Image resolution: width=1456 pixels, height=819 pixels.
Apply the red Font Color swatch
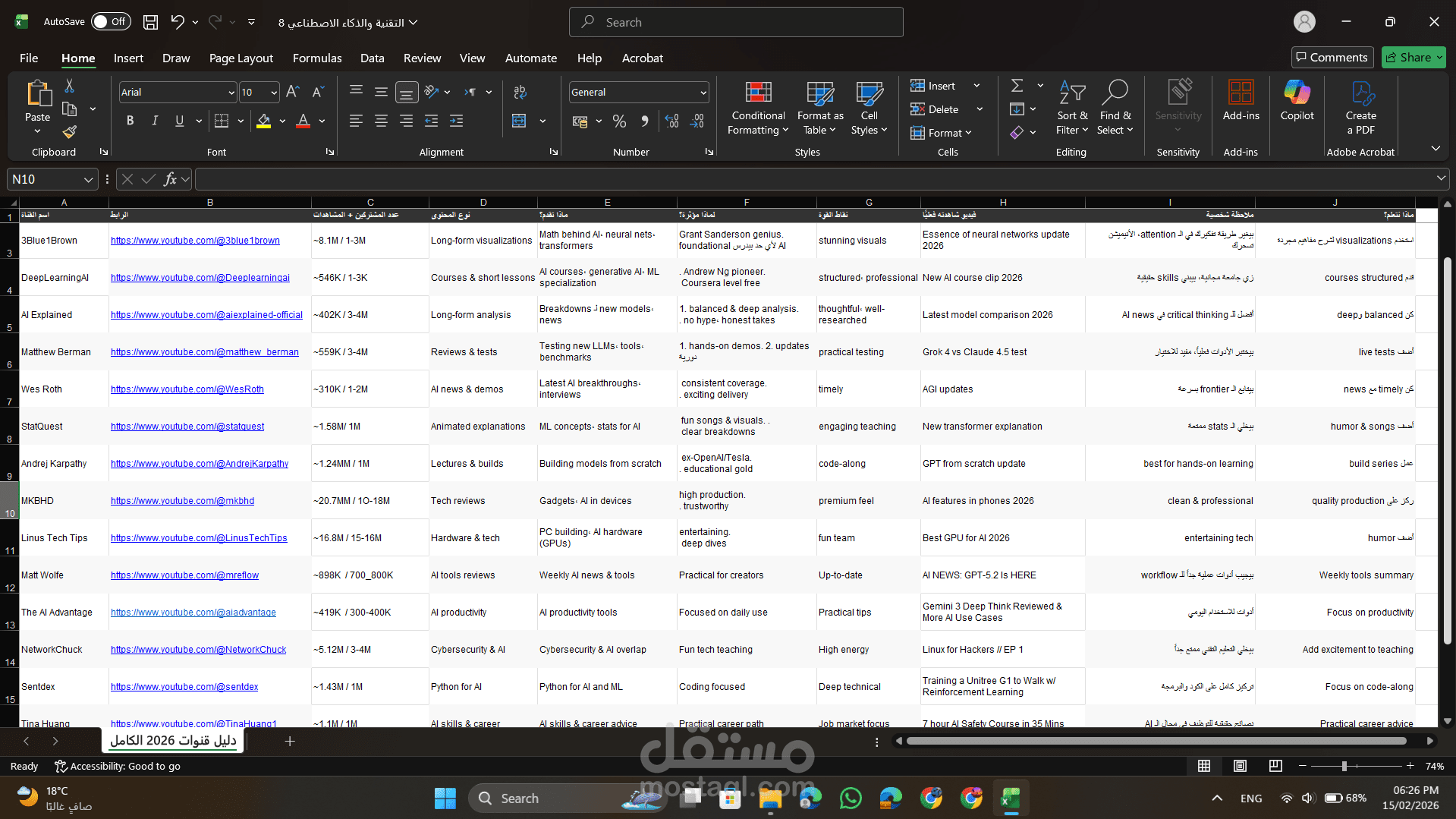(x=303, y=121)
